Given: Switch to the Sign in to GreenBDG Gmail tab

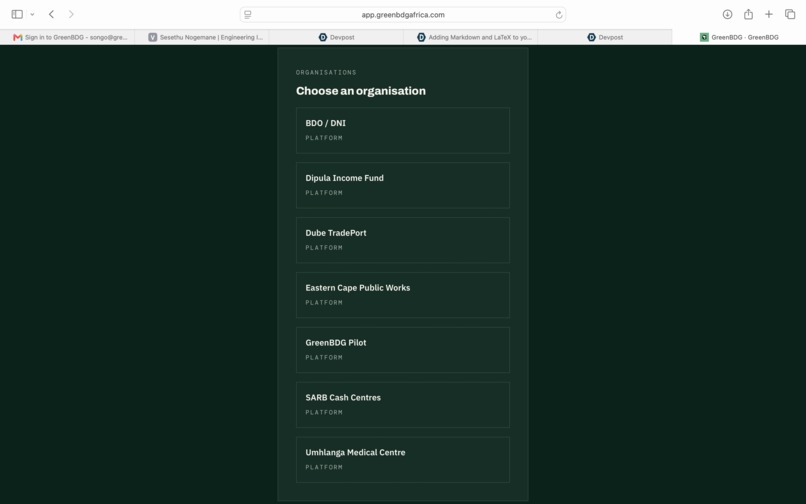Looking at the screenshot, I should tap(67, 37).
